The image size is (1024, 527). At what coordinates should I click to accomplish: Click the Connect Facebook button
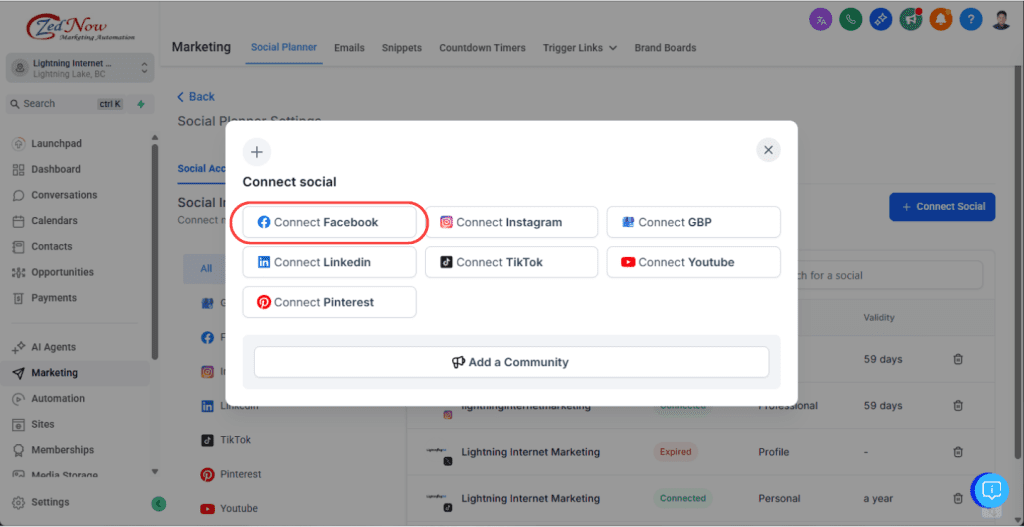(329, 222)
